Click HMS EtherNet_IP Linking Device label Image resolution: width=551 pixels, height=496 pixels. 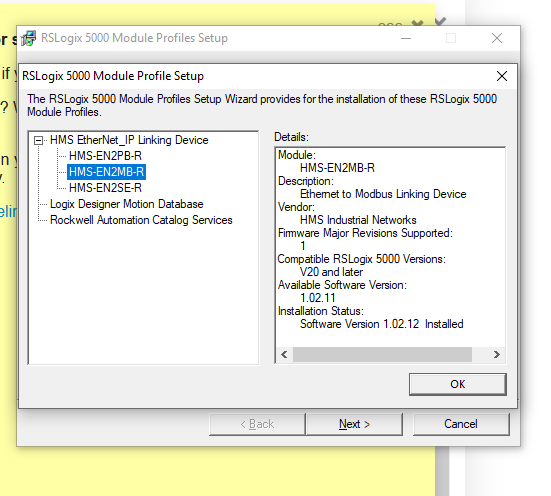(129, 140)
